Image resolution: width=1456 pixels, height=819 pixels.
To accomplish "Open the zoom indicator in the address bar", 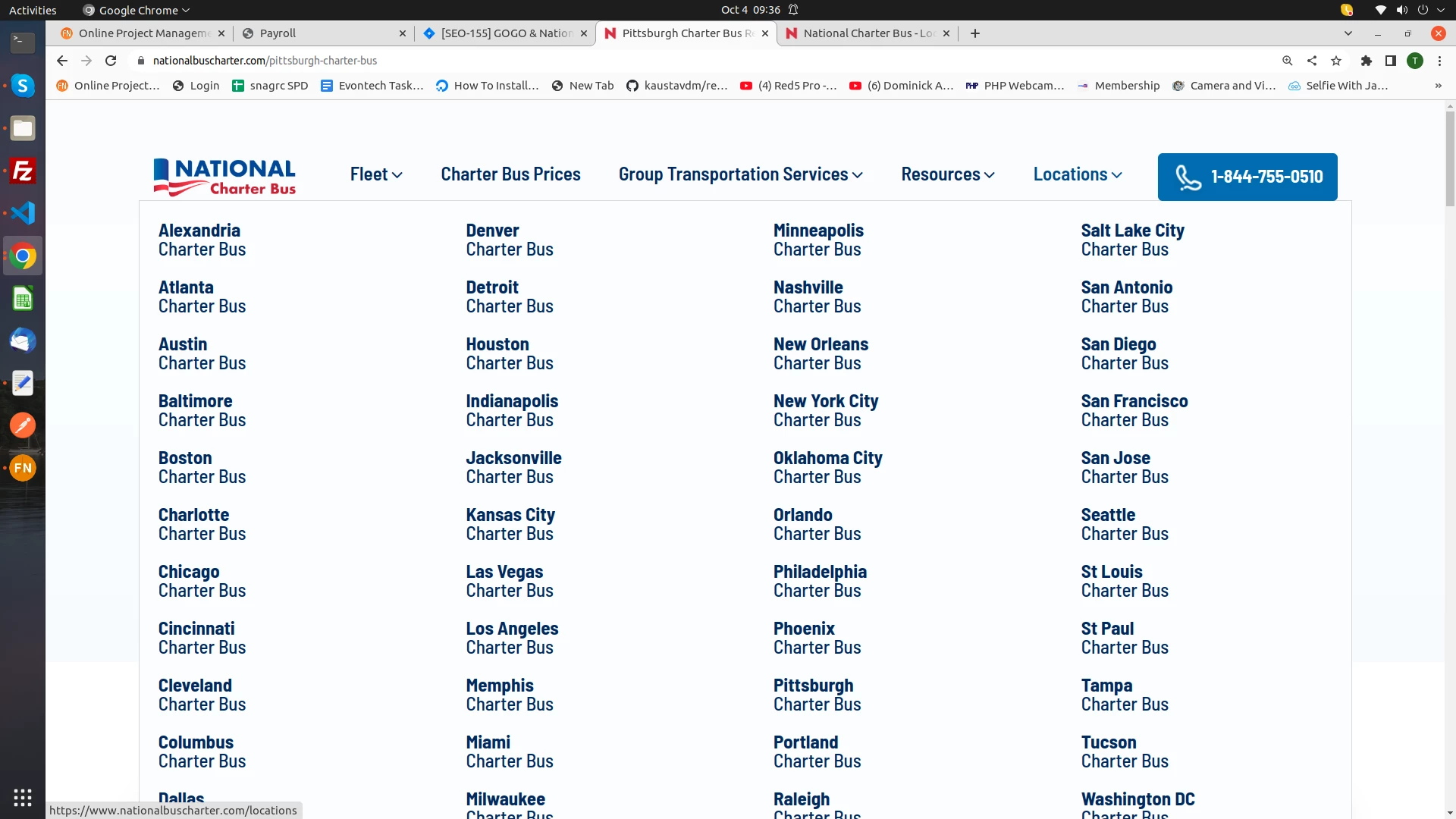I will point(1288,61).
